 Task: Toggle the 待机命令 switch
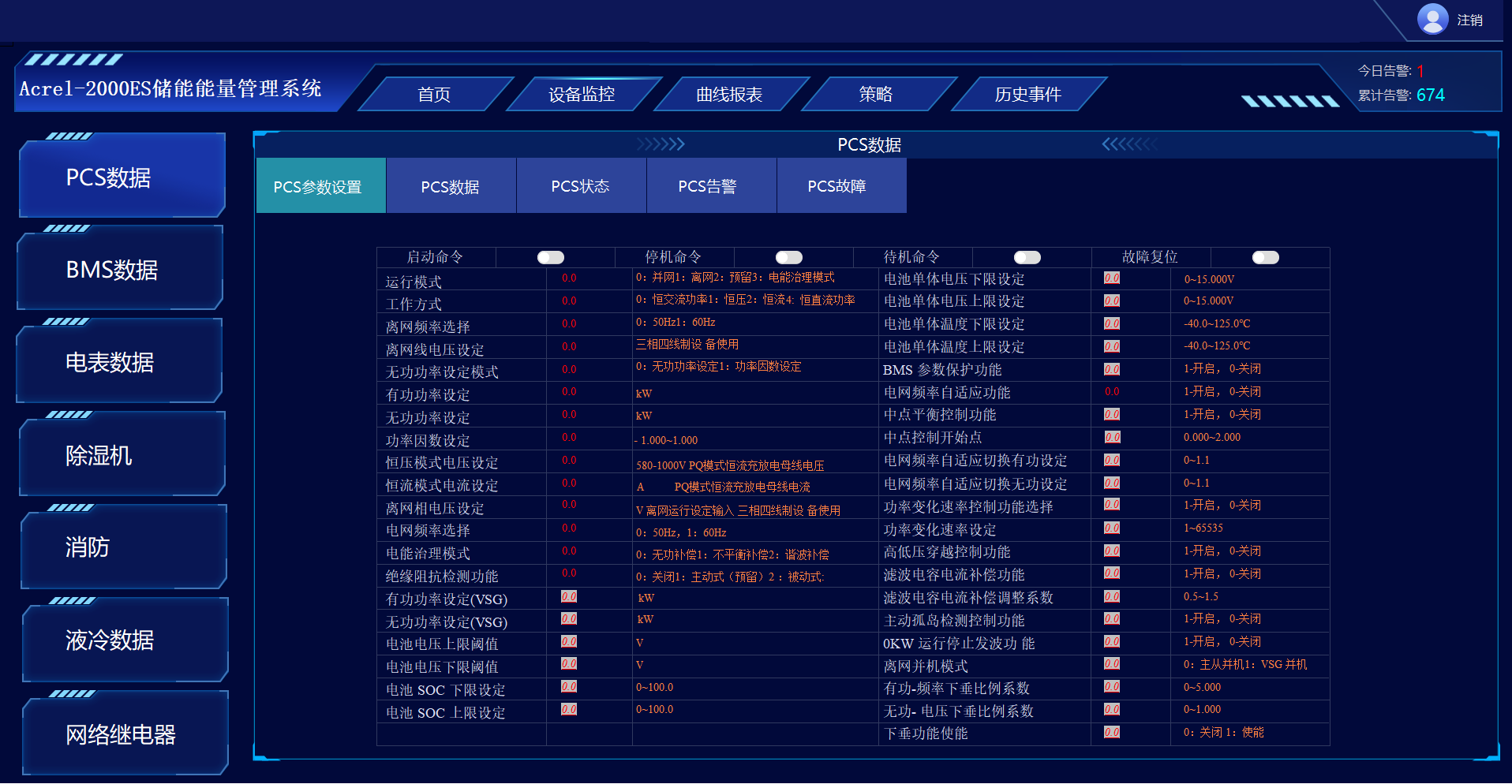(1027, 258)
